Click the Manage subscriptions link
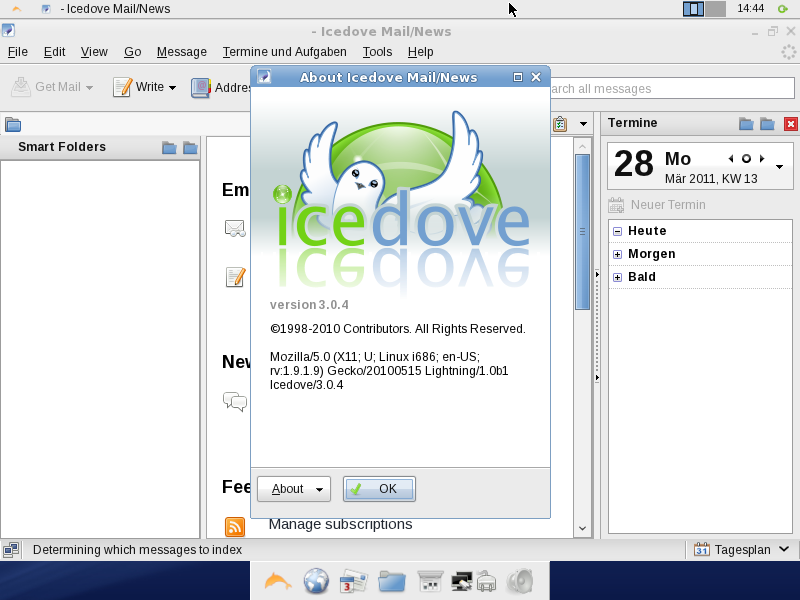The height and width of the screenshot is (600, 800). pyautogui.click(x=342, y=524)
